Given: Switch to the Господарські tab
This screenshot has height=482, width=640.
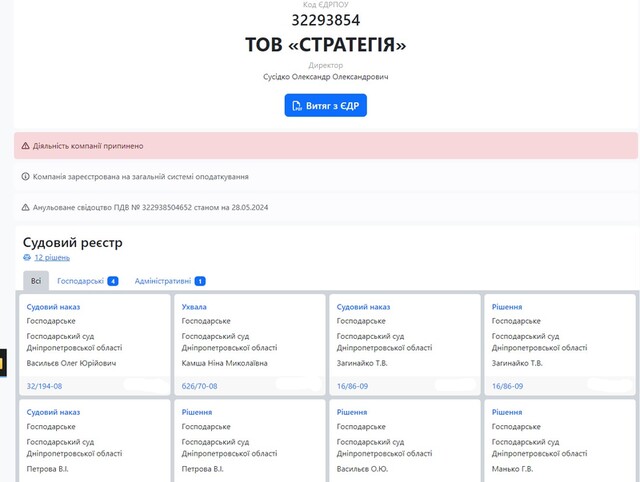Looking at the screenshot, I should coord(80,282).
